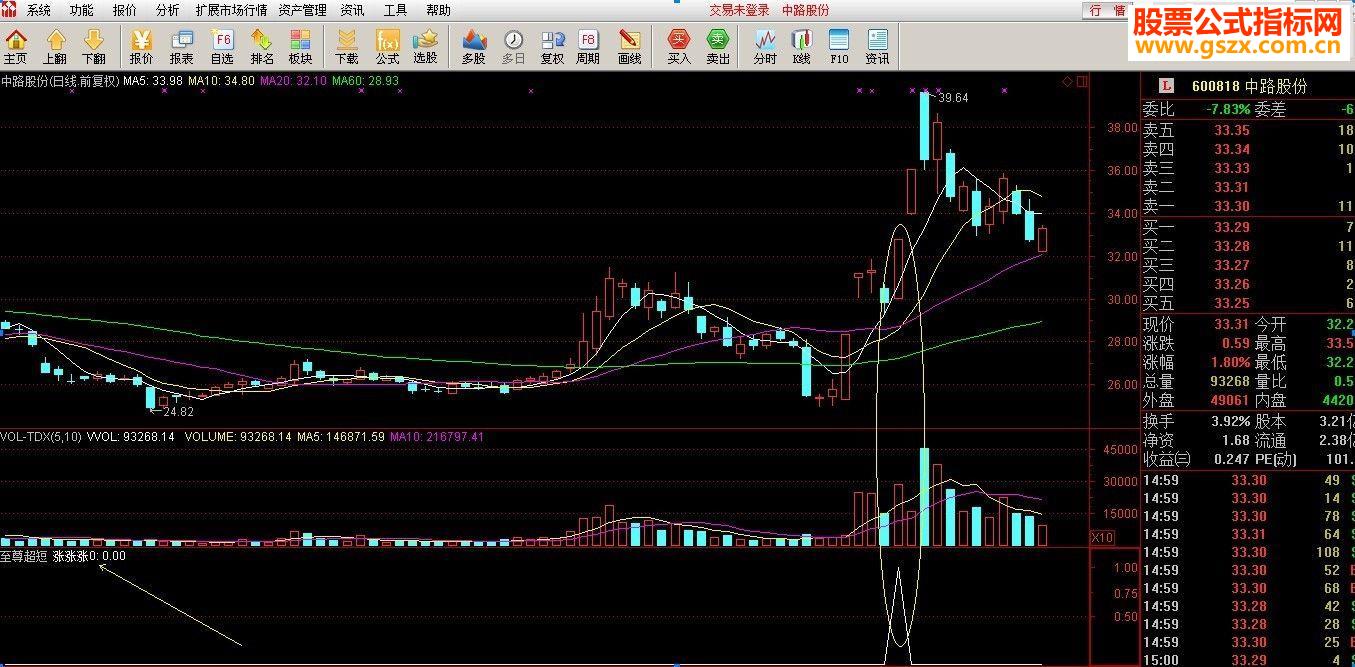The image size is (1355, 667).
Task: Click the 复权 price adjustment icon
Action: (x=552, y=46)
